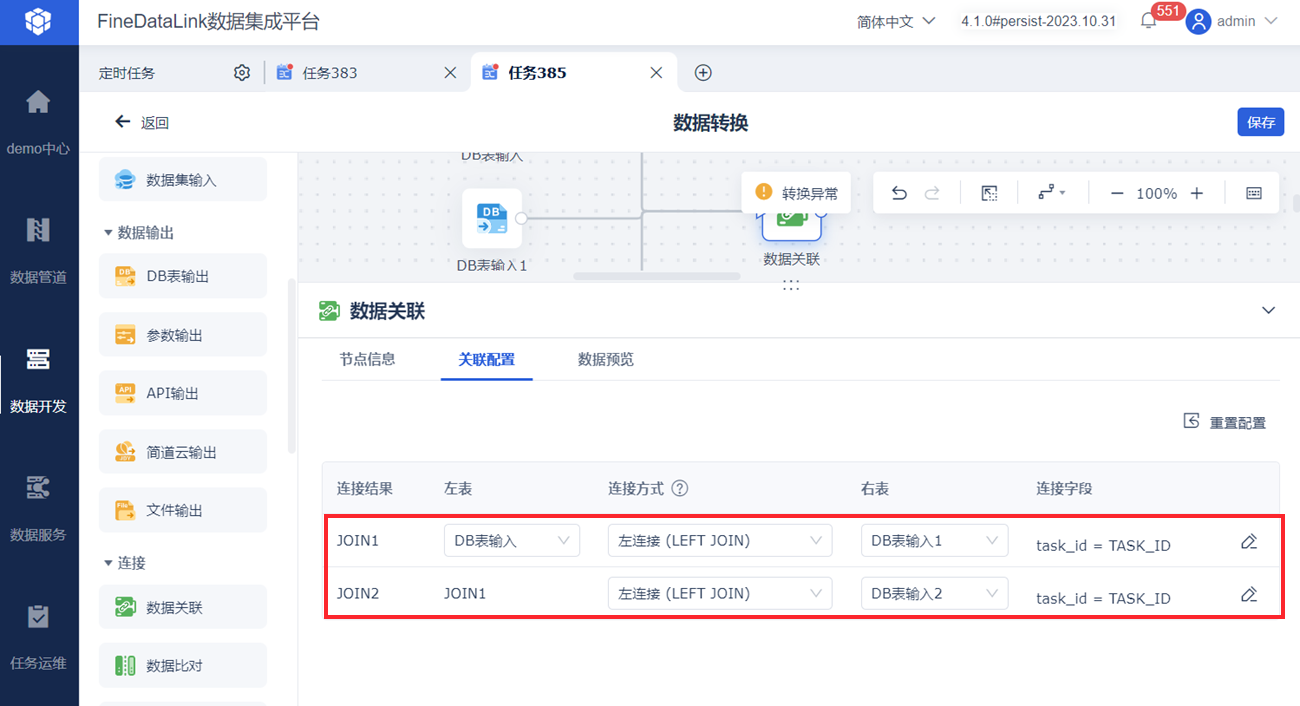Zoom in with the plus icon
1300x706 pixels.
coord(1197,193)
